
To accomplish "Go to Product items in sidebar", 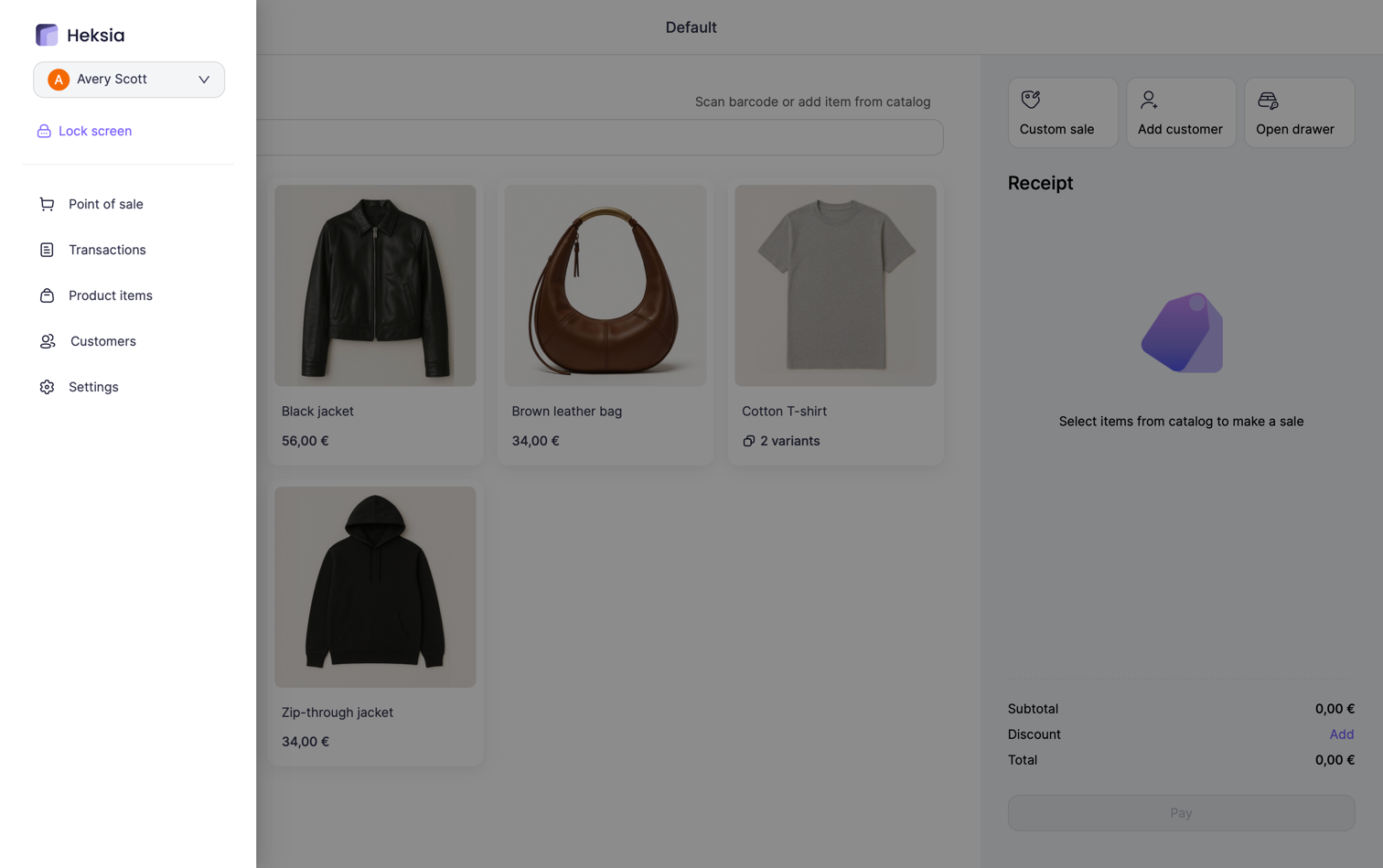I will (x=111, y=295).
